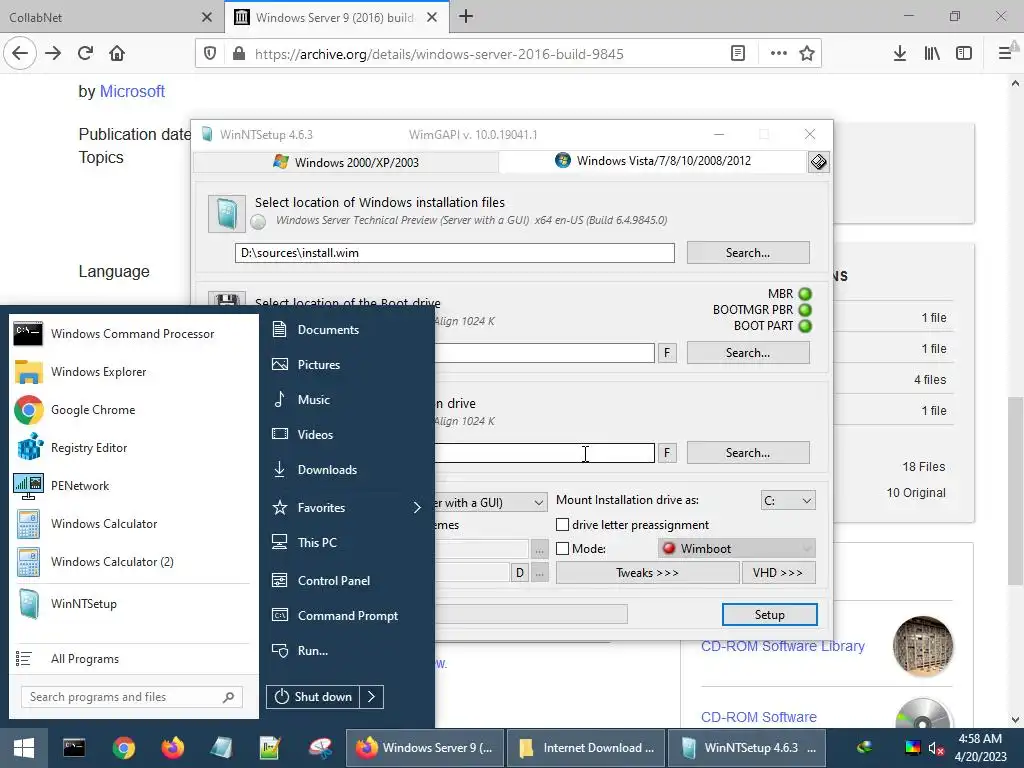The height and width of the screenshot is (768, 1024).
Task: Click the muted volume tray icon
Action: [936, 748]
